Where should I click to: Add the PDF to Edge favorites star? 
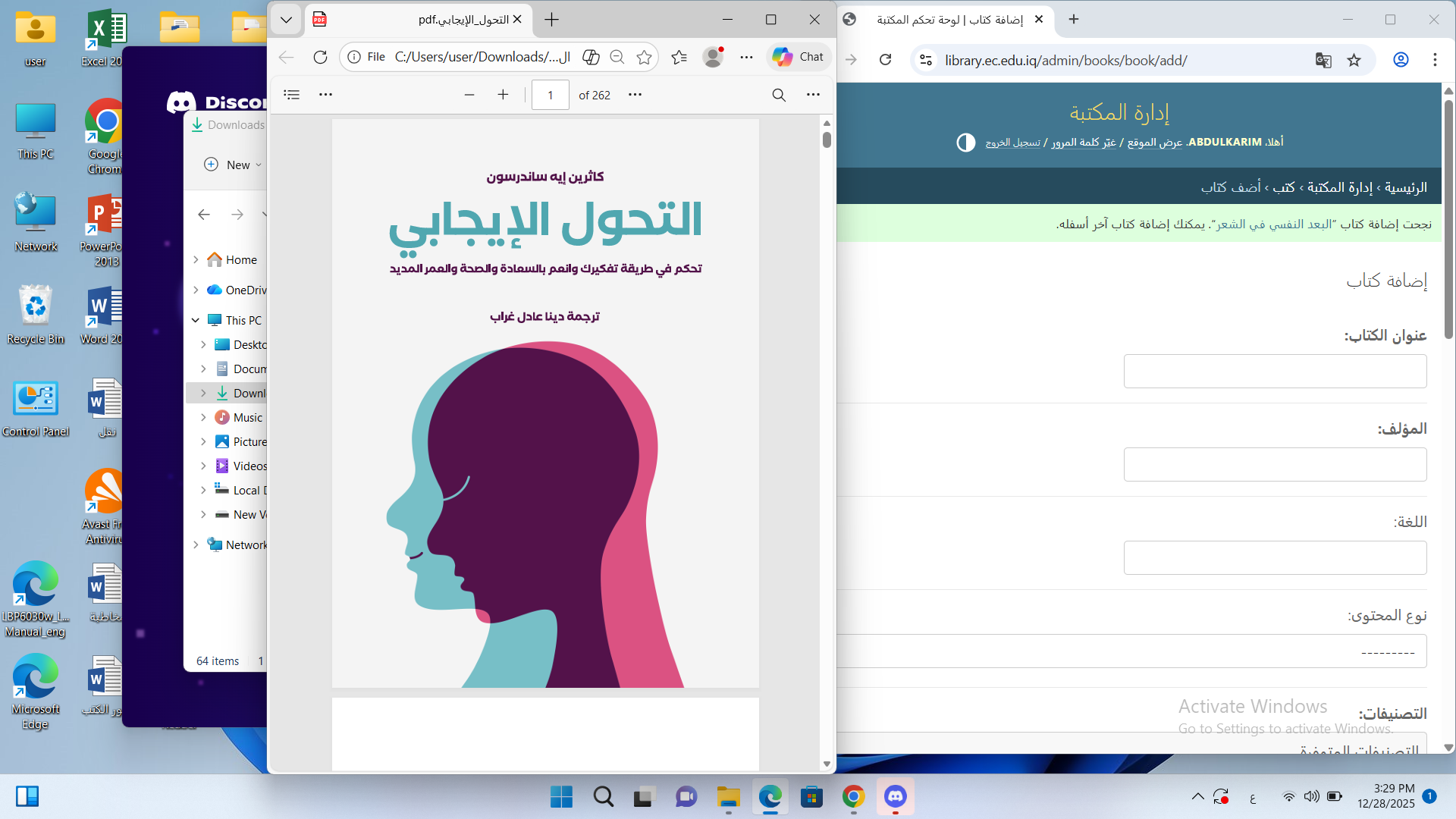pos(645,57)
